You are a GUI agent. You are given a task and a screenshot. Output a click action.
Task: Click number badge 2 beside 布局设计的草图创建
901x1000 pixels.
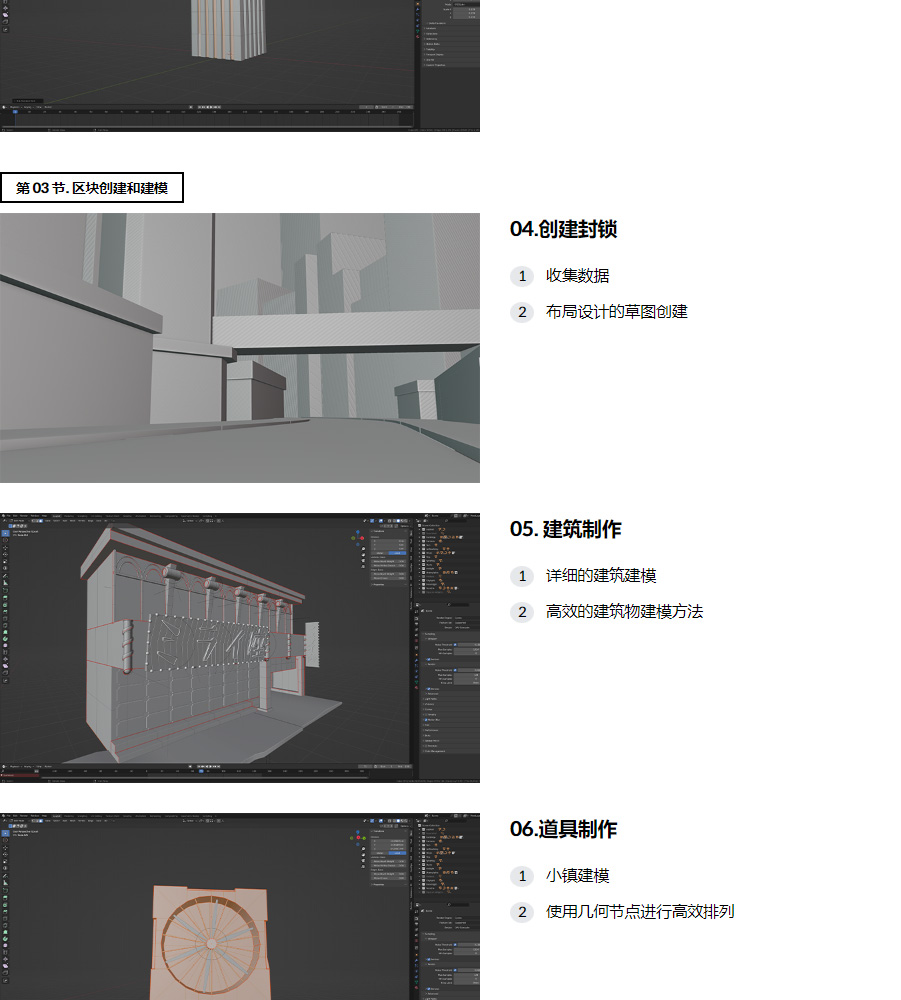click(x=522, y=312)
